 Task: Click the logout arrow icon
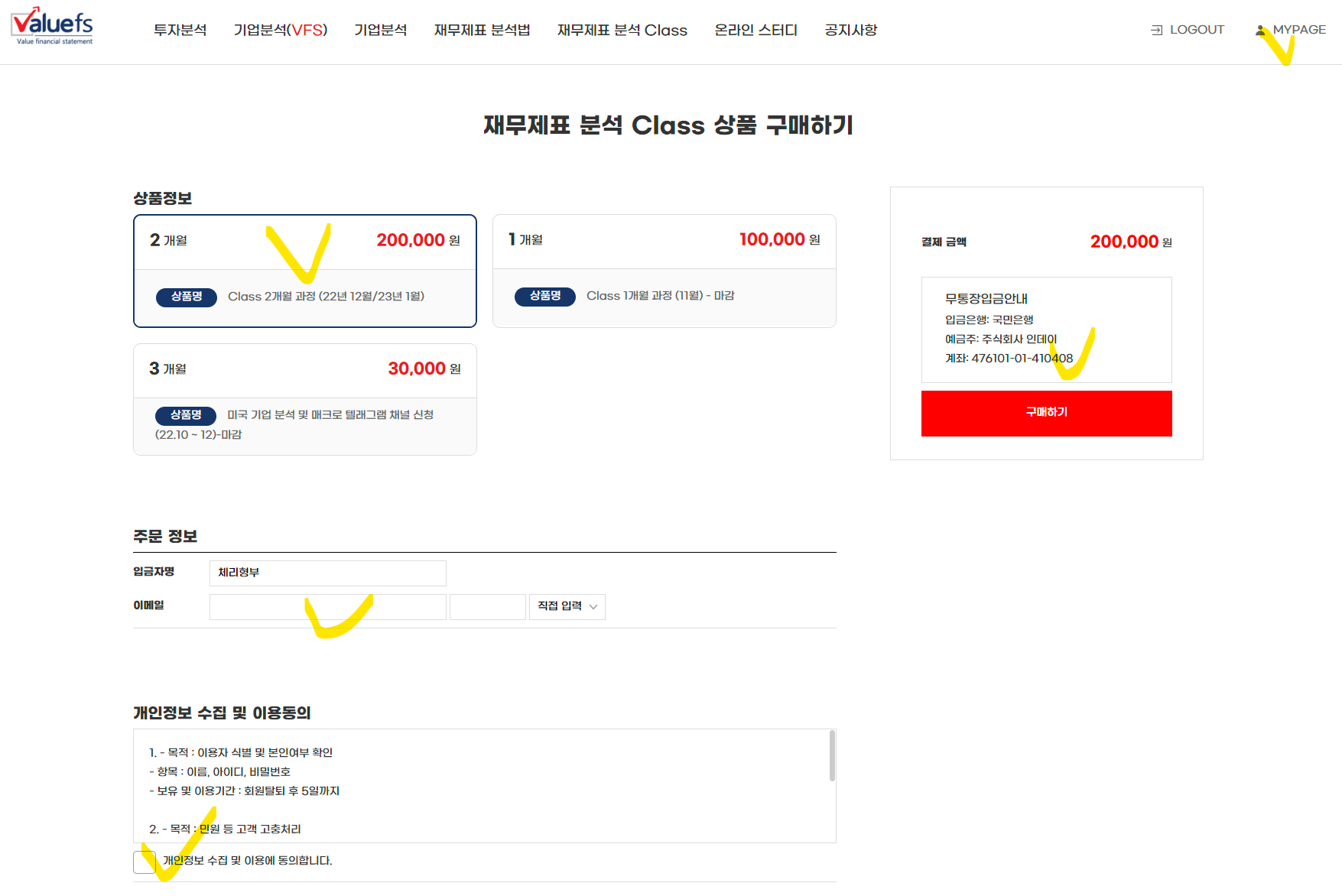pyautogui.click(x=1157, y=30)
